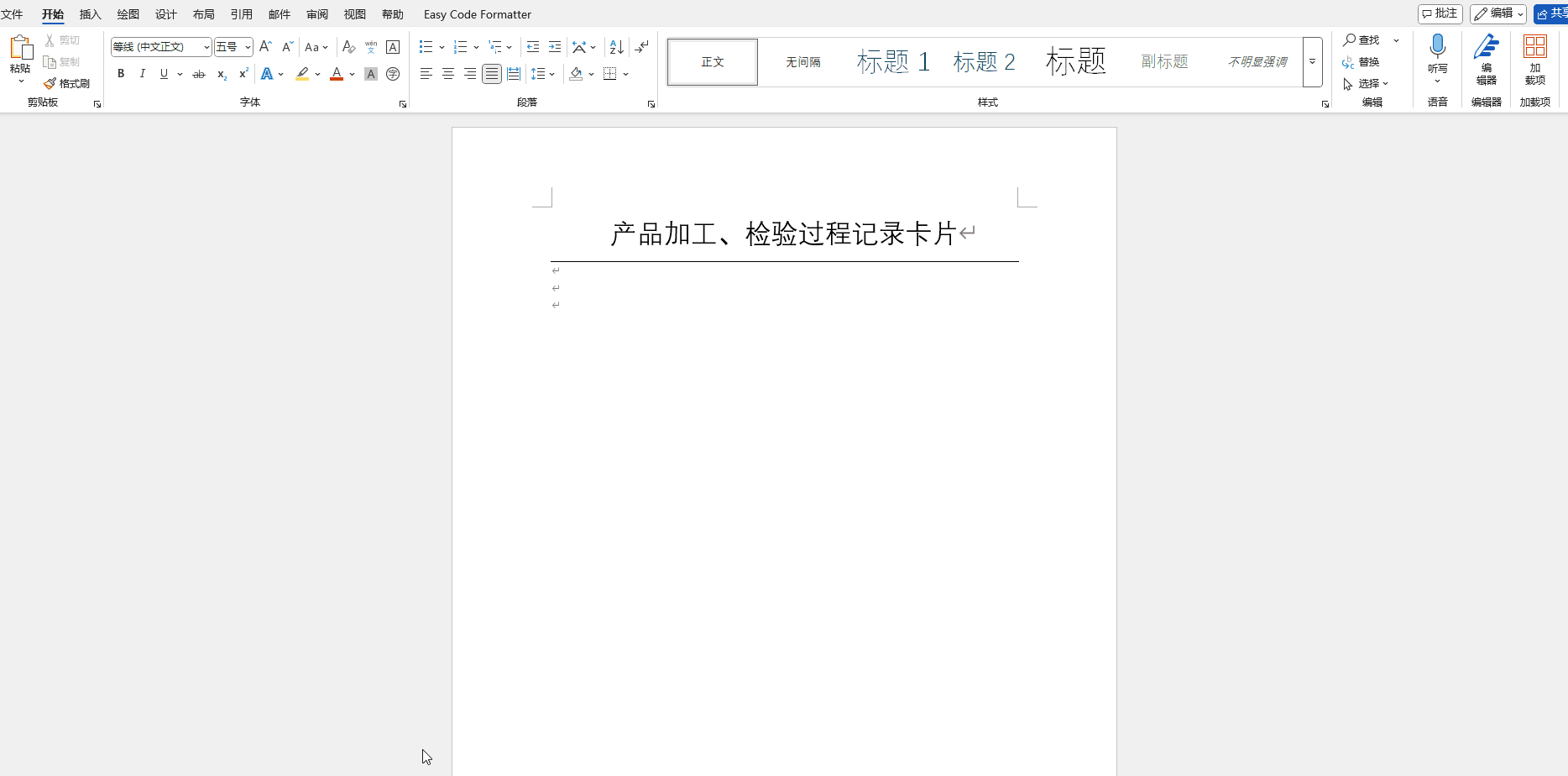Image resolution: width=1568 pixels, height=776 pixels.
Task: Click the Increase Indent icon
Action: [x=555, y=47]
